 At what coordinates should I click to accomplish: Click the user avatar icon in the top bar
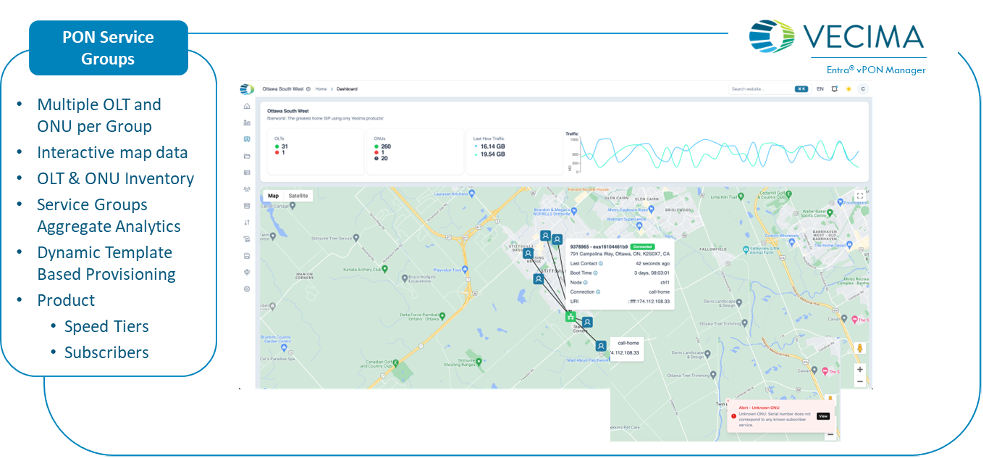862,89
